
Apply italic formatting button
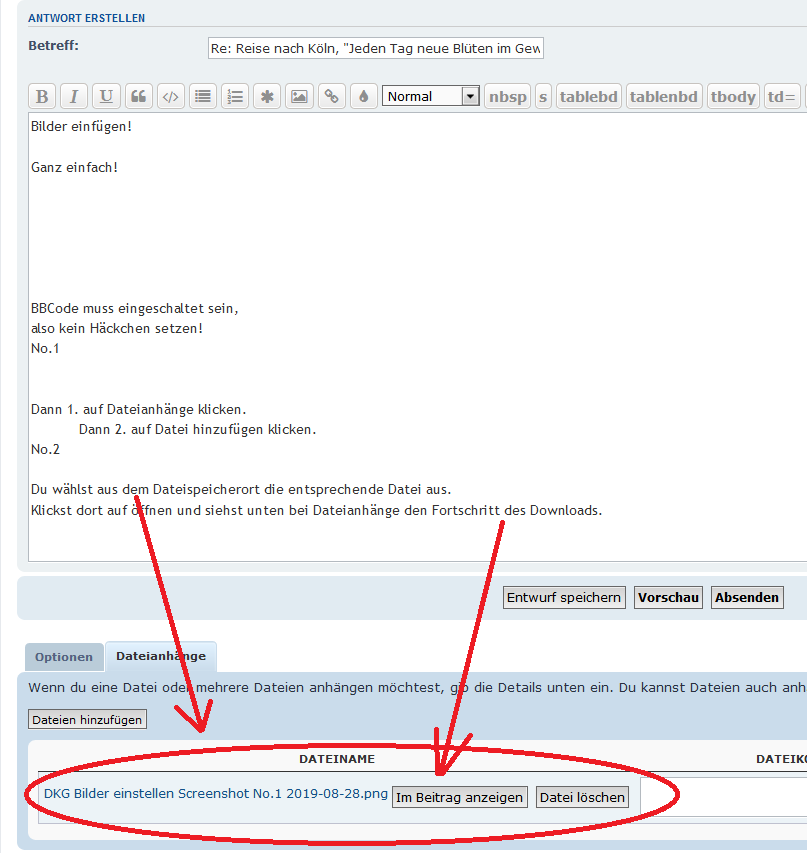pyautogui.click(x=74, y=97)
